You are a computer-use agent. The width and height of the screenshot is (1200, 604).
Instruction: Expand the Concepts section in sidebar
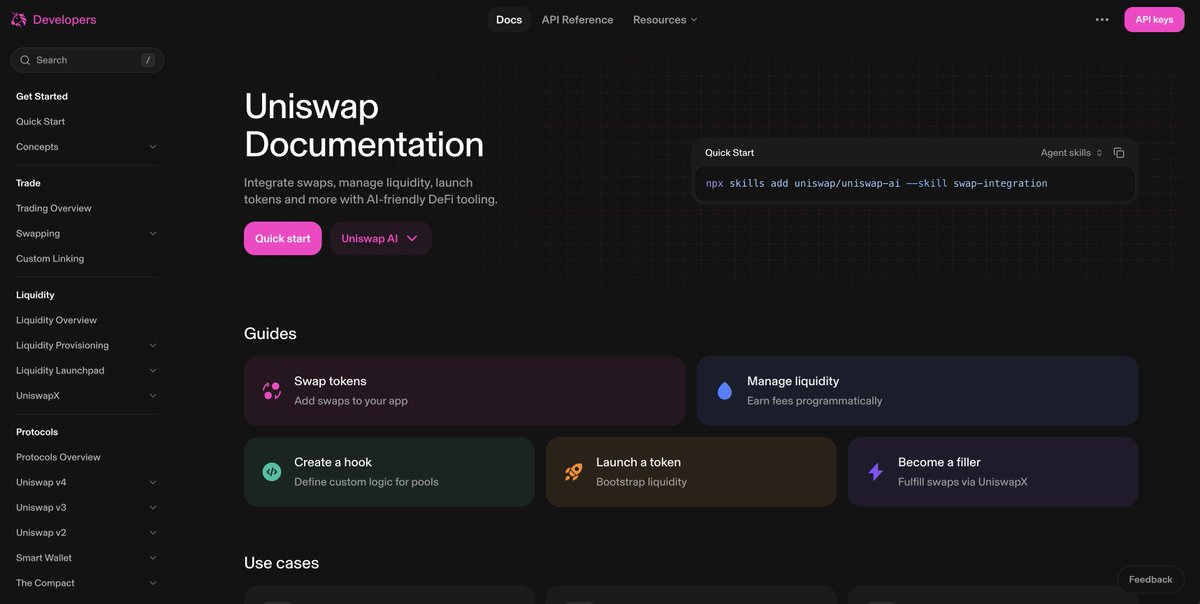tap(153, 147)
